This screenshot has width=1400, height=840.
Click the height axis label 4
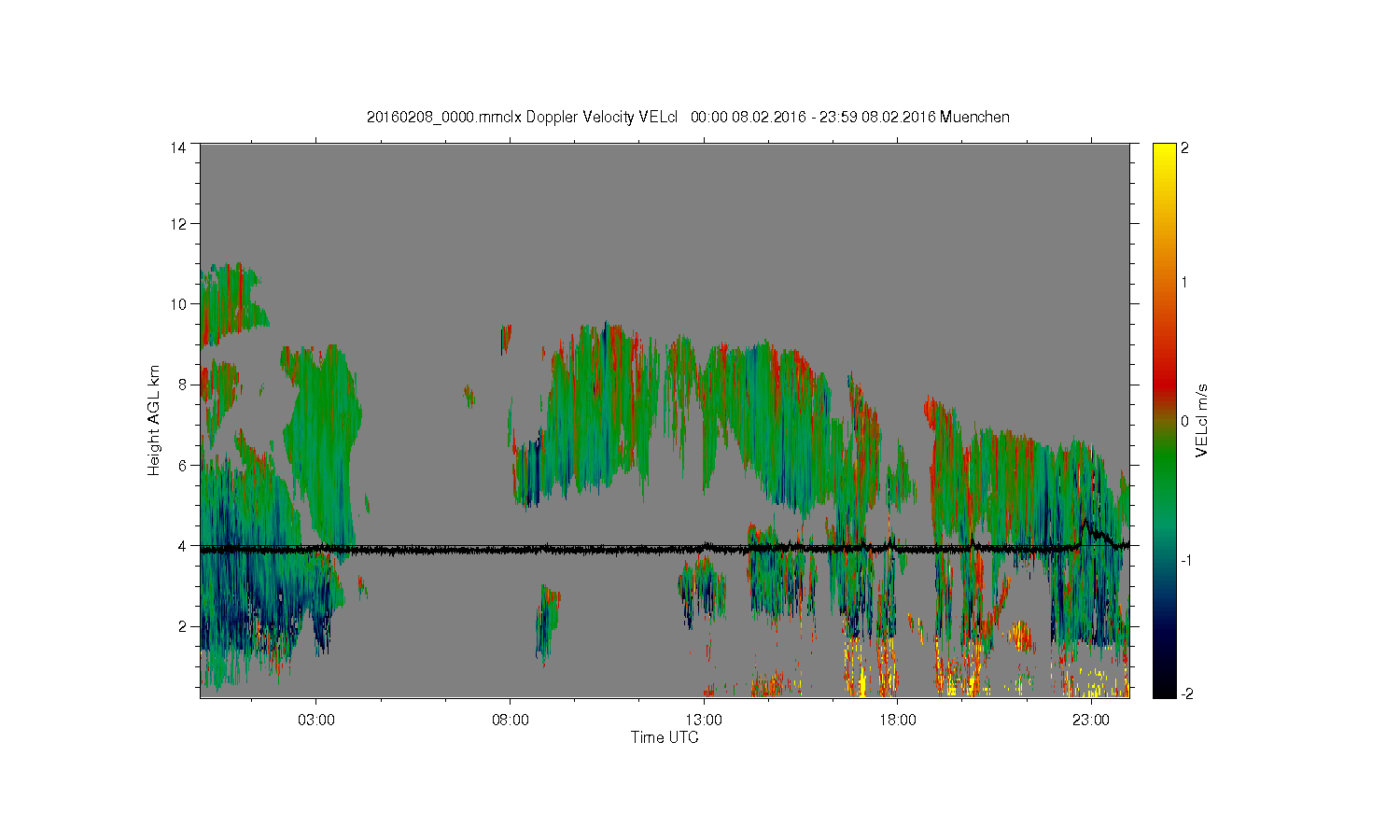point(182,545)
